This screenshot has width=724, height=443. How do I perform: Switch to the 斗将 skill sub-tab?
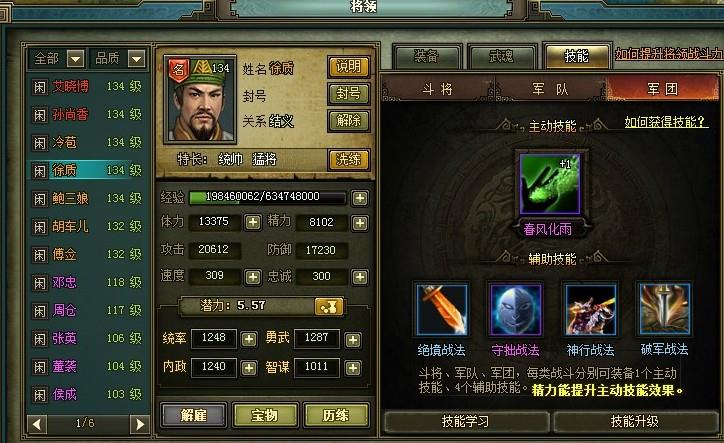coord(438,89)
